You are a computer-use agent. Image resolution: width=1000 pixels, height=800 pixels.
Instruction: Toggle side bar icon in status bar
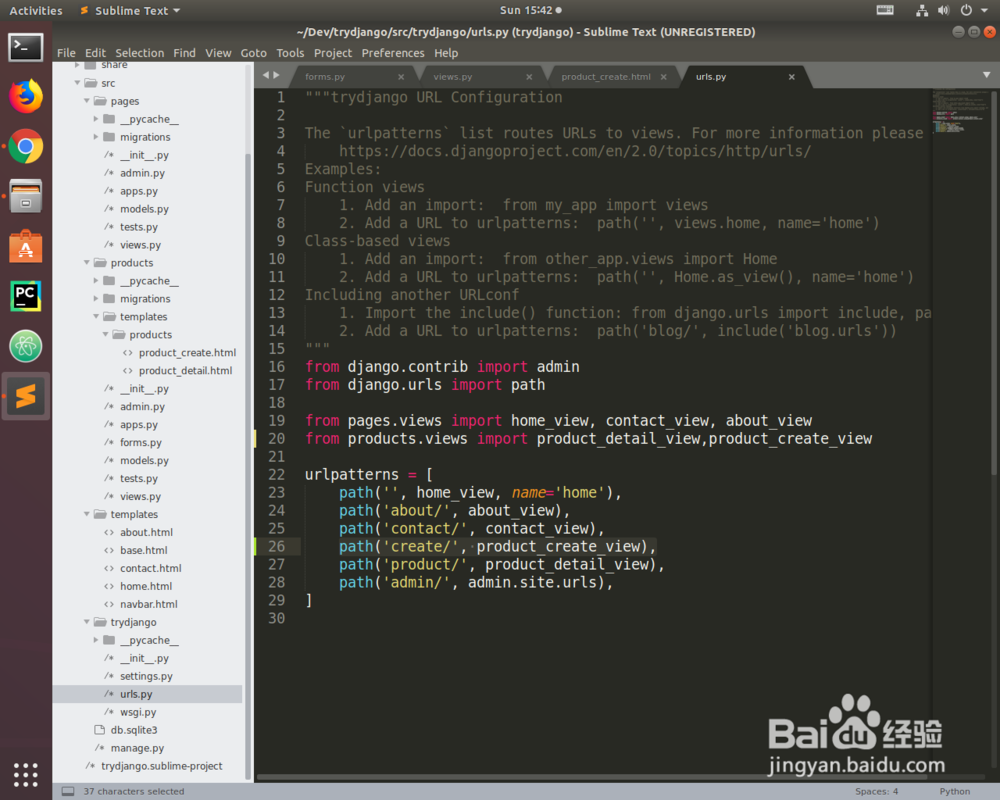click(68, 791)
